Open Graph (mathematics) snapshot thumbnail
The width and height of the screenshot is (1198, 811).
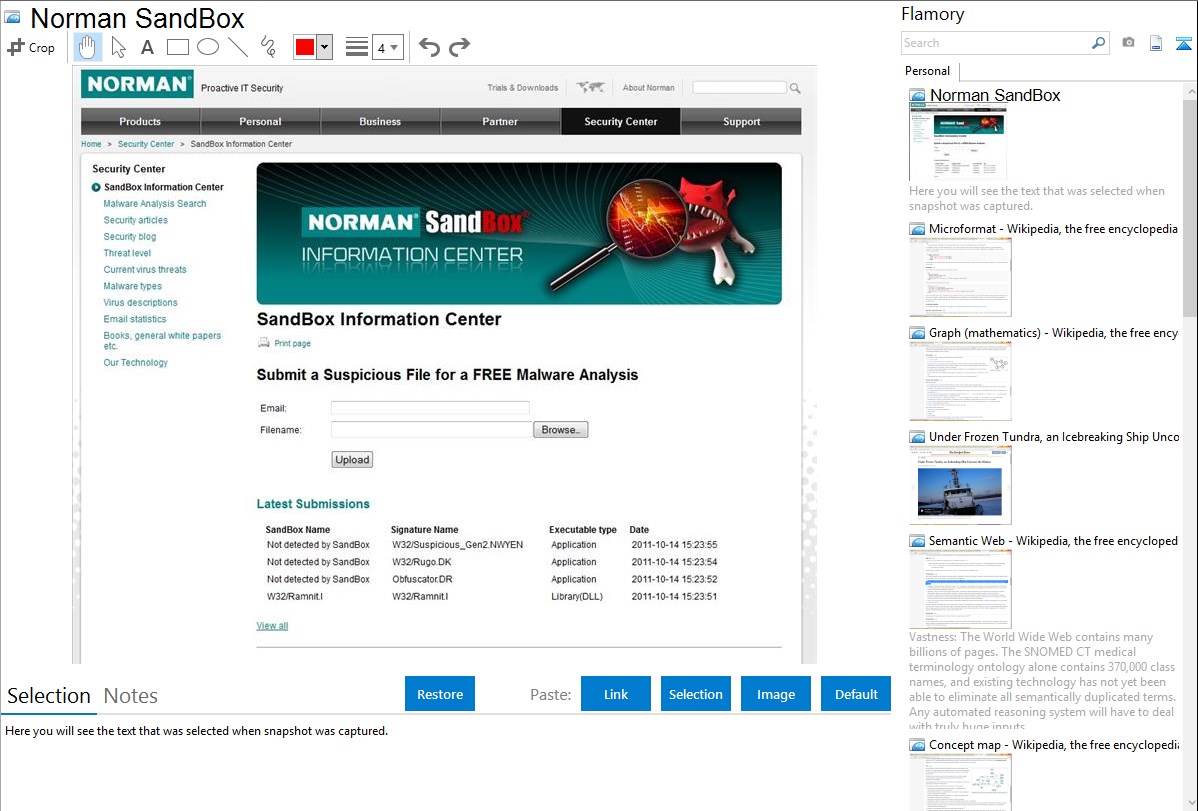(960, 381)
